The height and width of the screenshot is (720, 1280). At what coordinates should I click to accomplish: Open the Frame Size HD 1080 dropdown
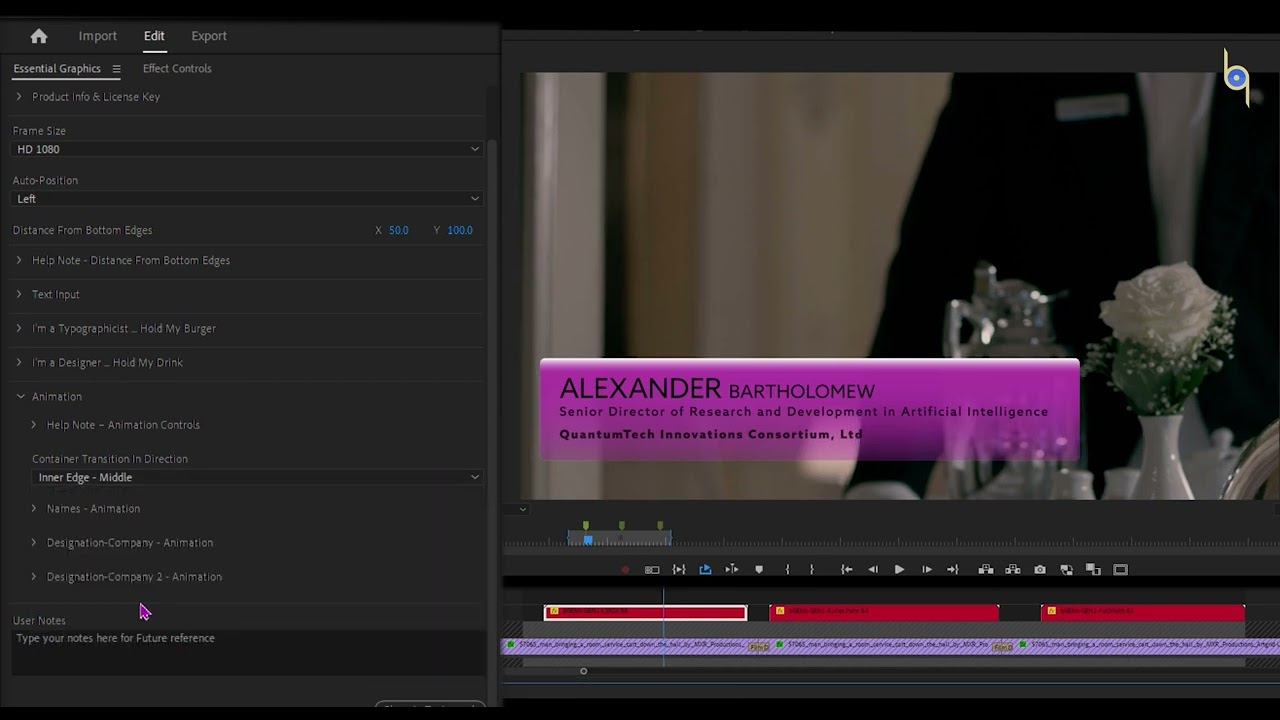(x=247, y=149)
